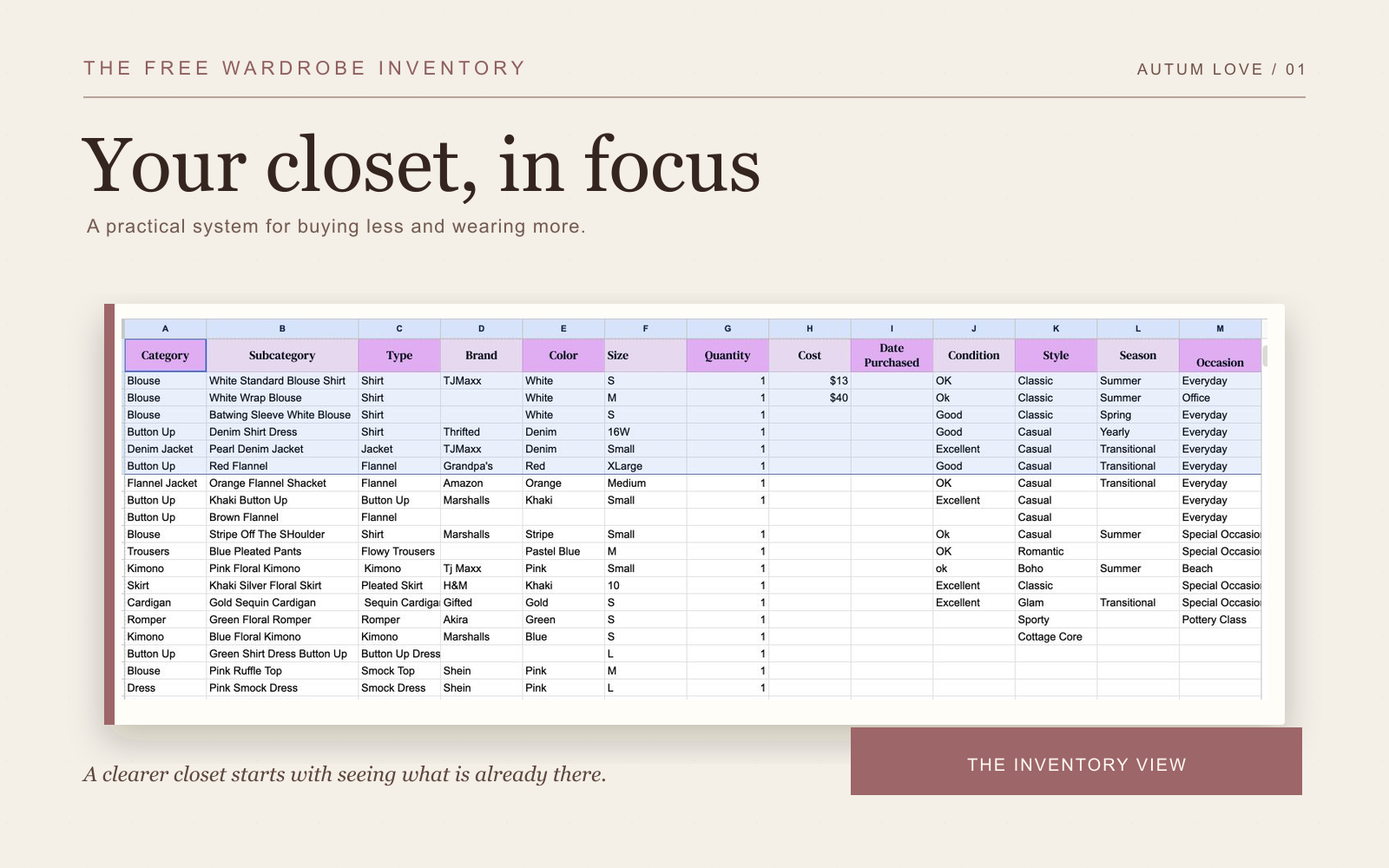Click the 'Gifted' brand cell
The image size is (1389, 868).
tap(481, 602)
